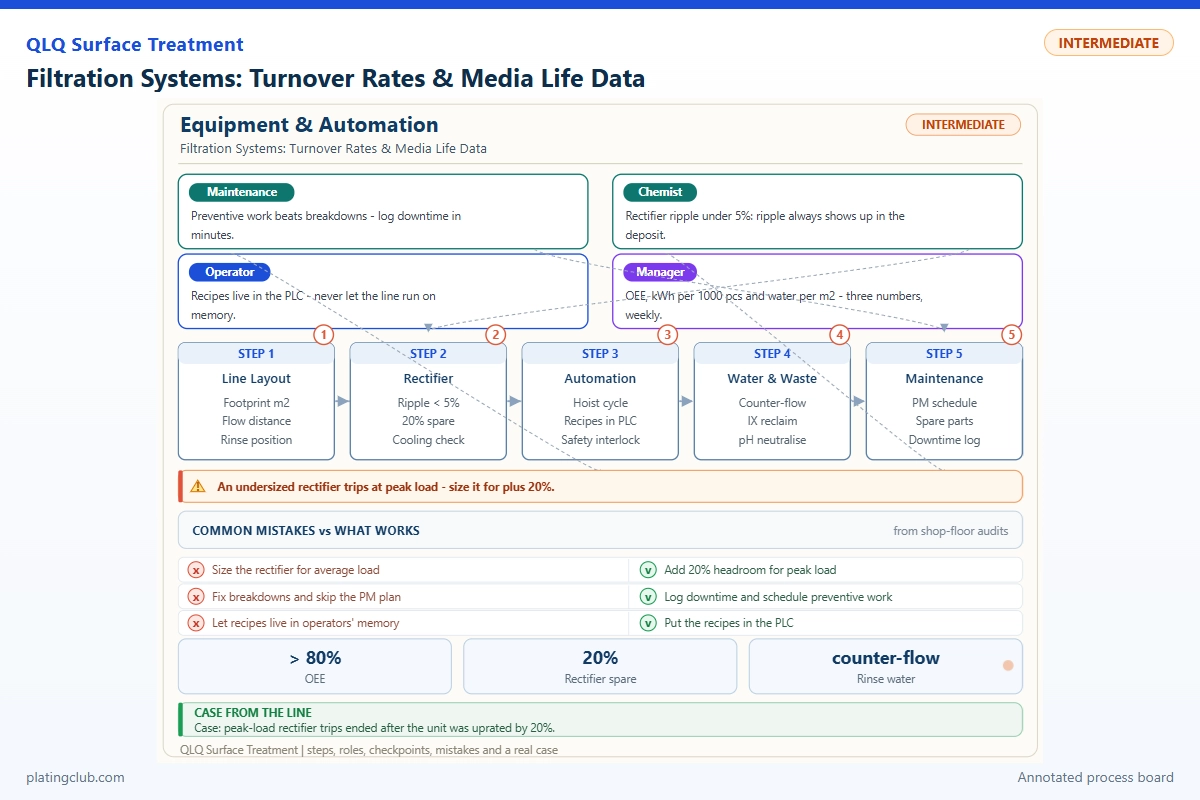Click the INTERMEDIATE badge in the page header
Image resolution: width=1200 pixels, height=800 pixels.
click(1108, 43)
